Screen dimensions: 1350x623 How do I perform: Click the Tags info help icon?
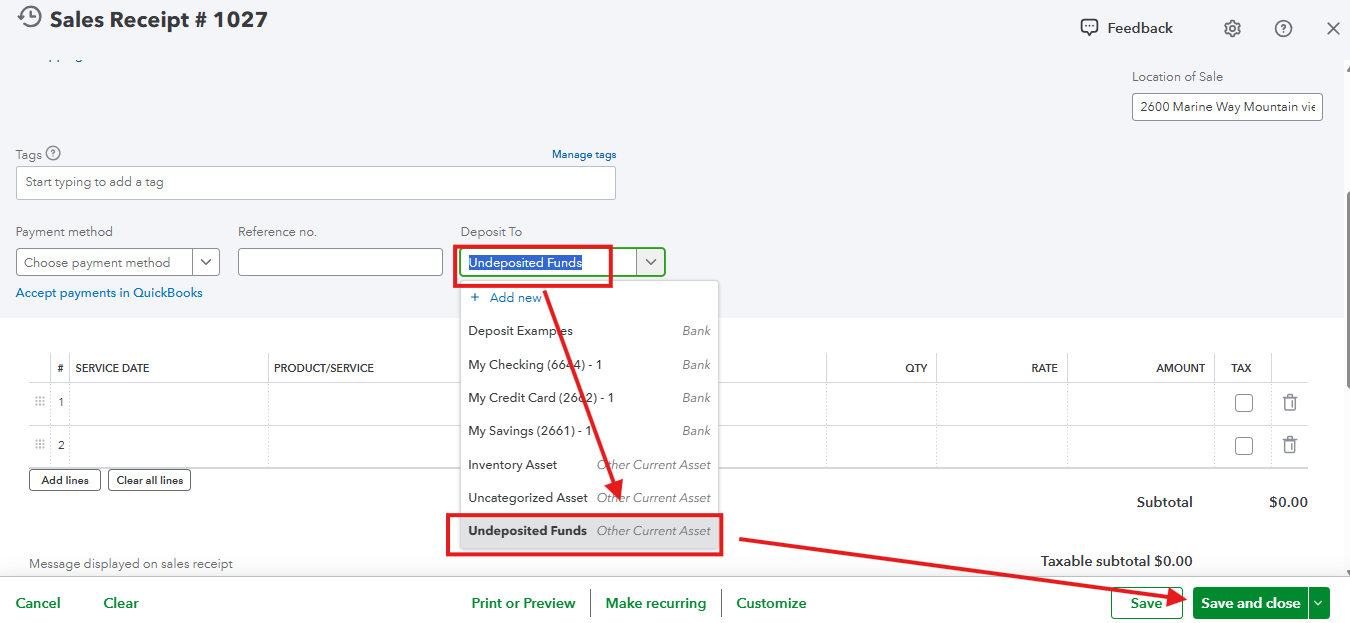(x=54, y=154)
